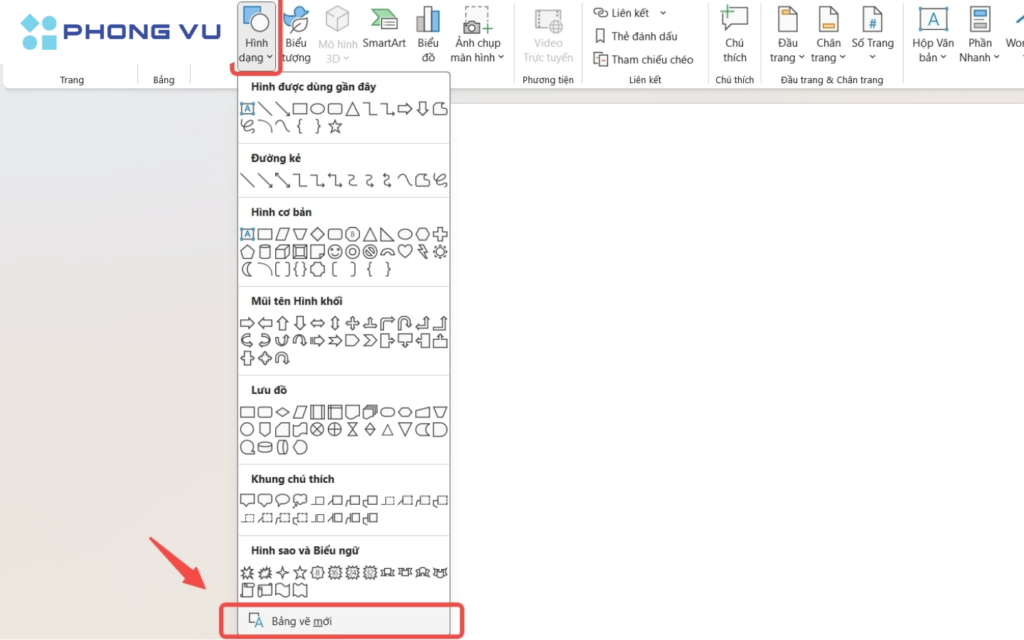Insert the crescent moon shape
1024x640 pixels.
247,269
